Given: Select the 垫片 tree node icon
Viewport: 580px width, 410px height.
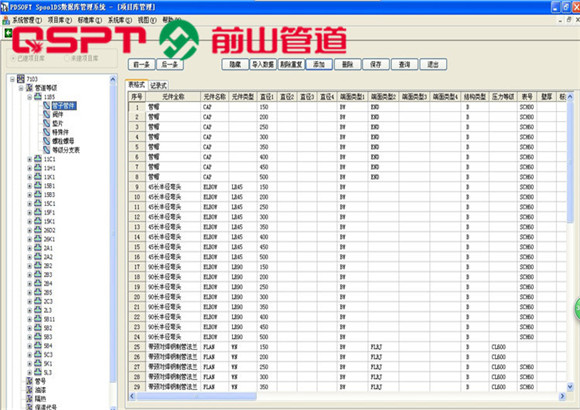Looking at the screenshot, I should (47, 123).
